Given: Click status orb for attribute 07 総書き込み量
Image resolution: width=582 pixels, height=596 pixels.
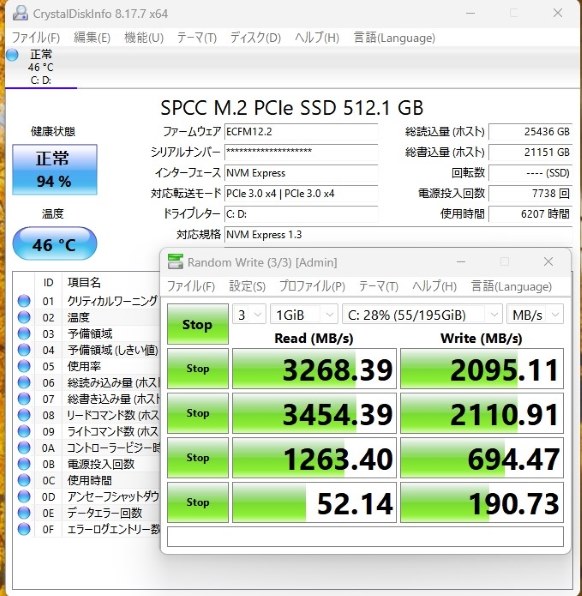Looking at the screenshot, I should click(24, 399).
